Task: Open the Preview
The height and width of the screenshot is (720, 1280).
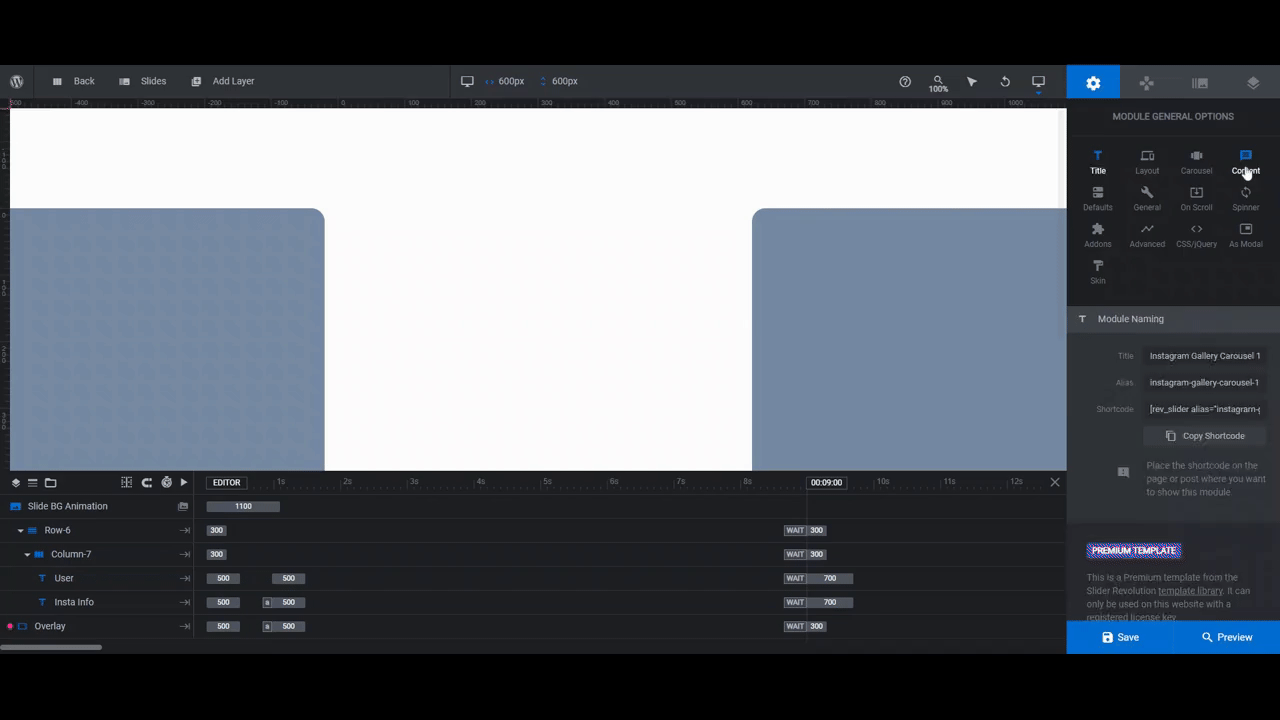Action: coord(1227,637)
